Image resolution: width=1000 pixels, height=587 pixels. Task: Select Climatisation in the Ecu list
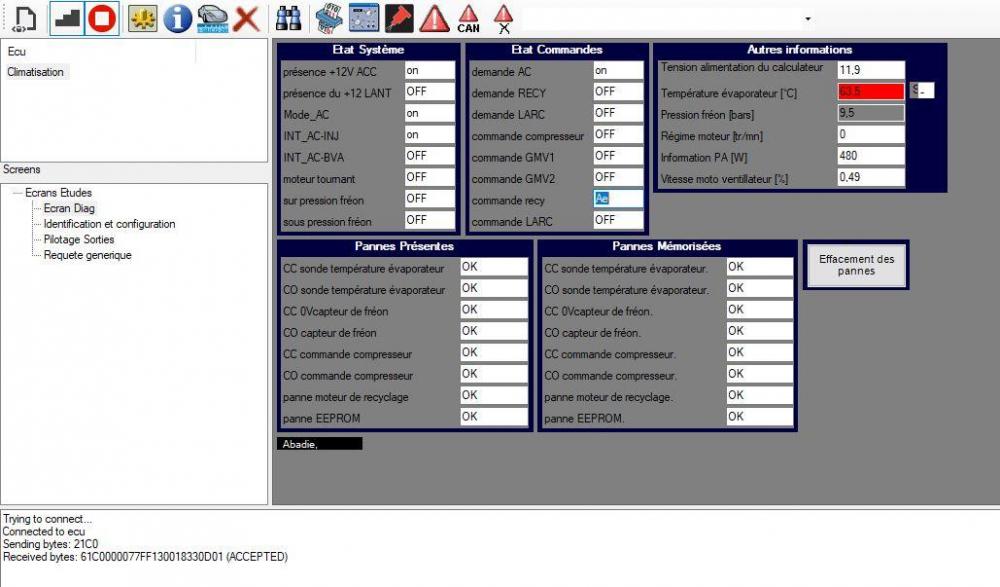pyautogui.click(x=36, y=72)
